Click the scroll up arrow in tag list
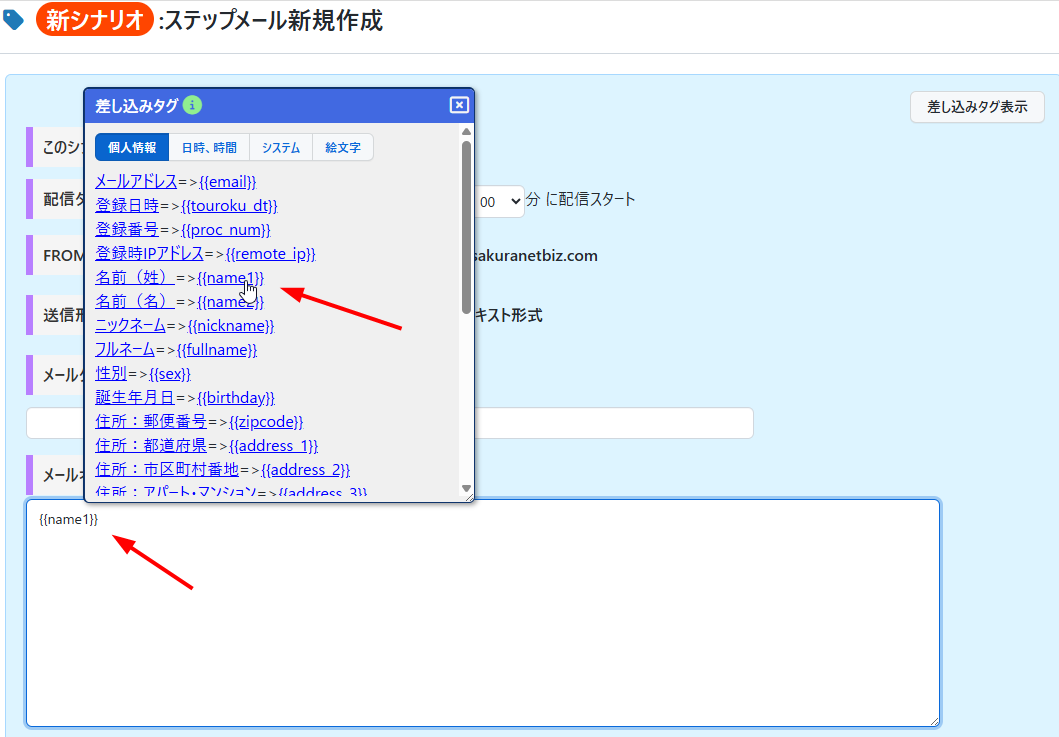 [466, 131]
